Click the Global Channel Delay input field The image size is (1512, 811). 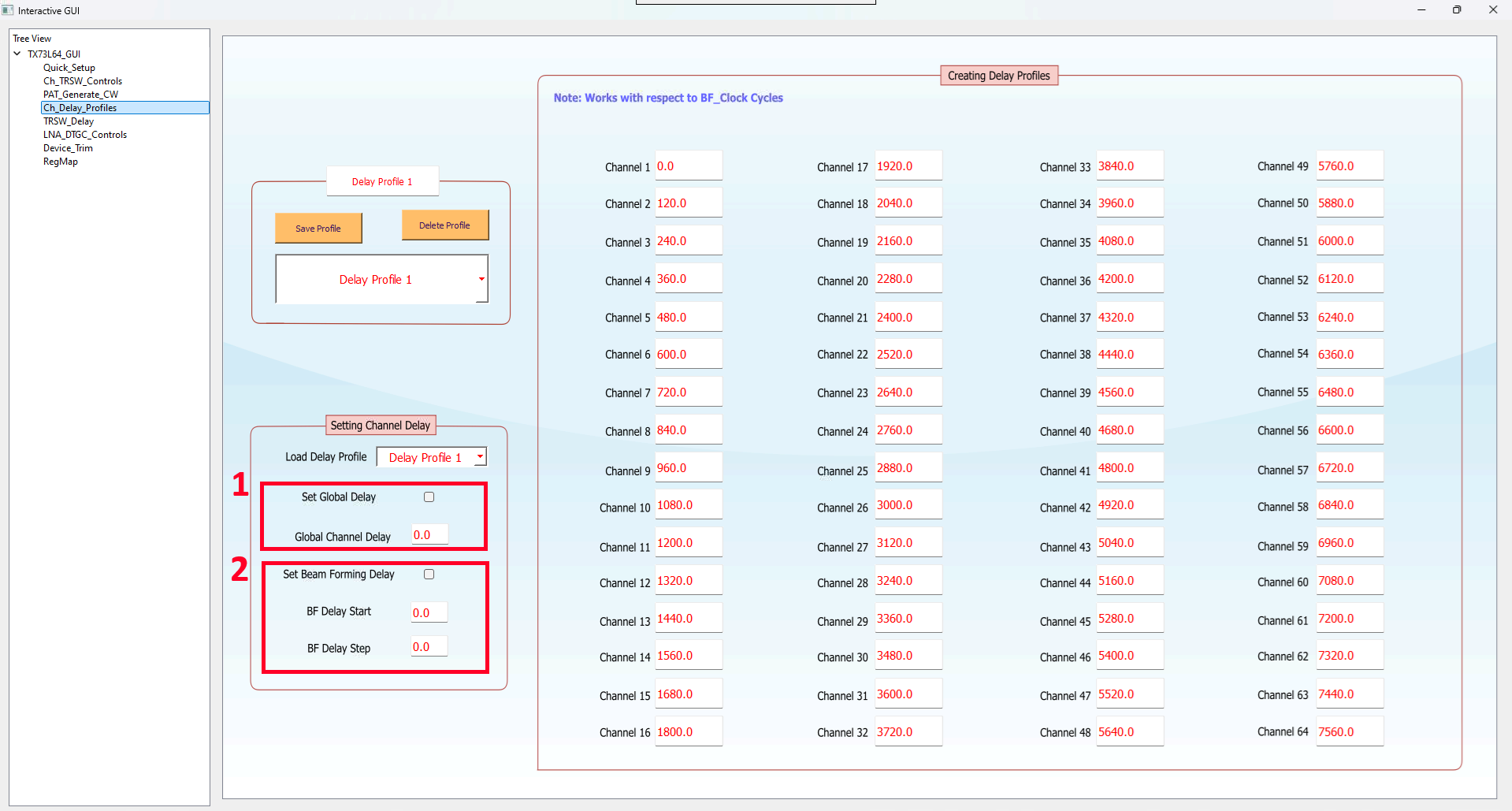click(429, 535)
